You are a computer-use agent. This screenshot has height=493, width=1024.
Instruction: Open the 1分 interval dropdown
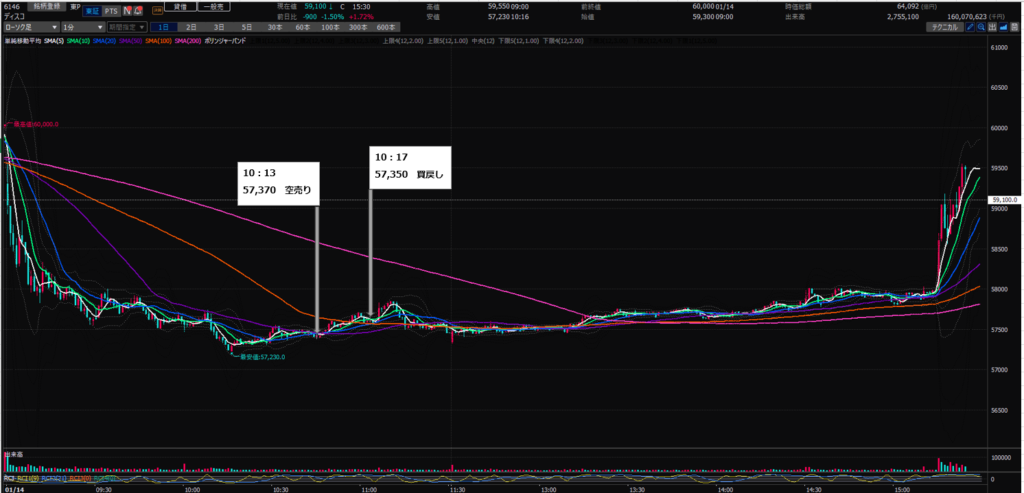(80, 27)
